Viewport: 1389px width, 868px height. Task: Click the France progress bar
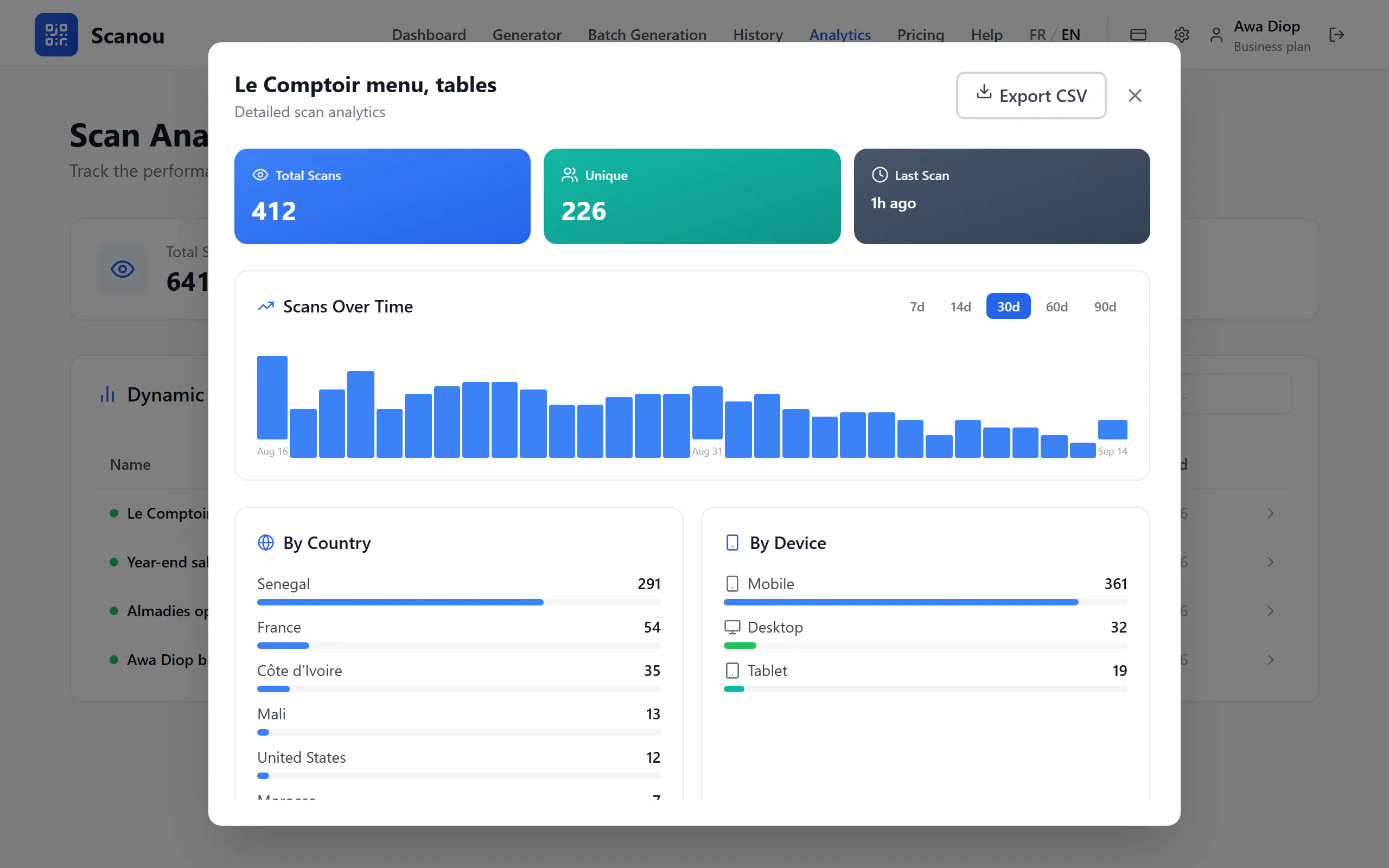pos(458,646)
